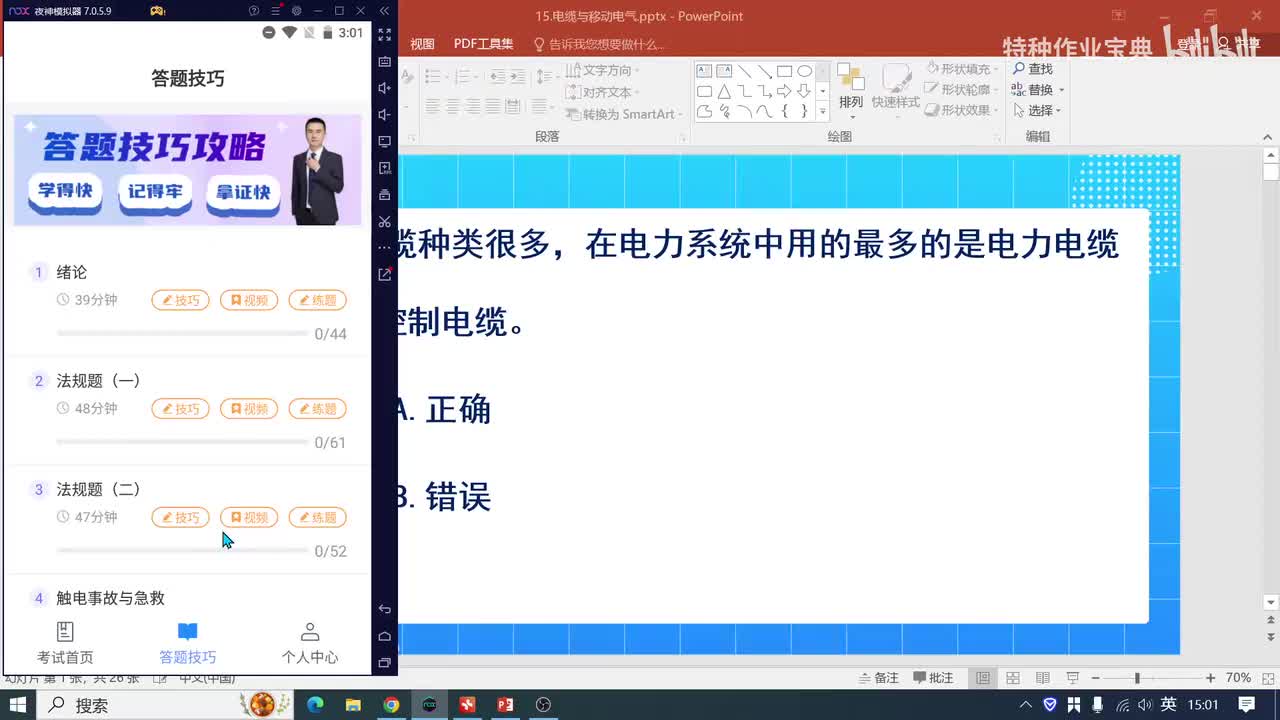This screenshot has width=1280, height=720.
Task: Click the 答题技巧攻略 banner
Action: click(187, 170)
